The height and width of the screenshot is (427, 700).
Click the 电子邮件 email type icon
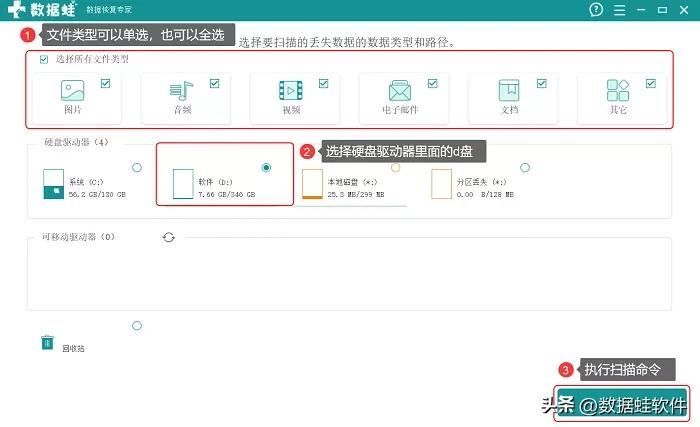tap(400, 91)
